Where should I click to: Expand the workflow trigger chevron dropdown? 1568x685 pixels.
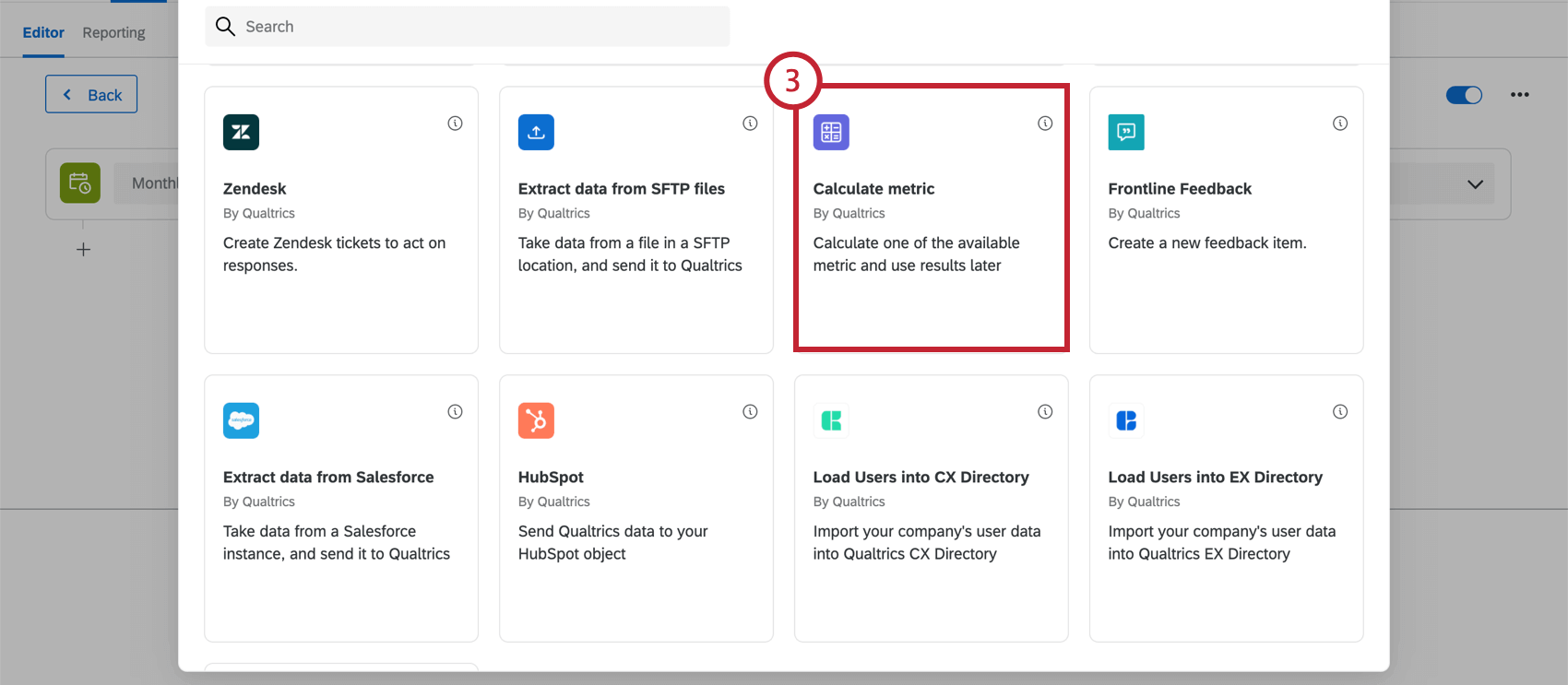(x=1475, y=184)
